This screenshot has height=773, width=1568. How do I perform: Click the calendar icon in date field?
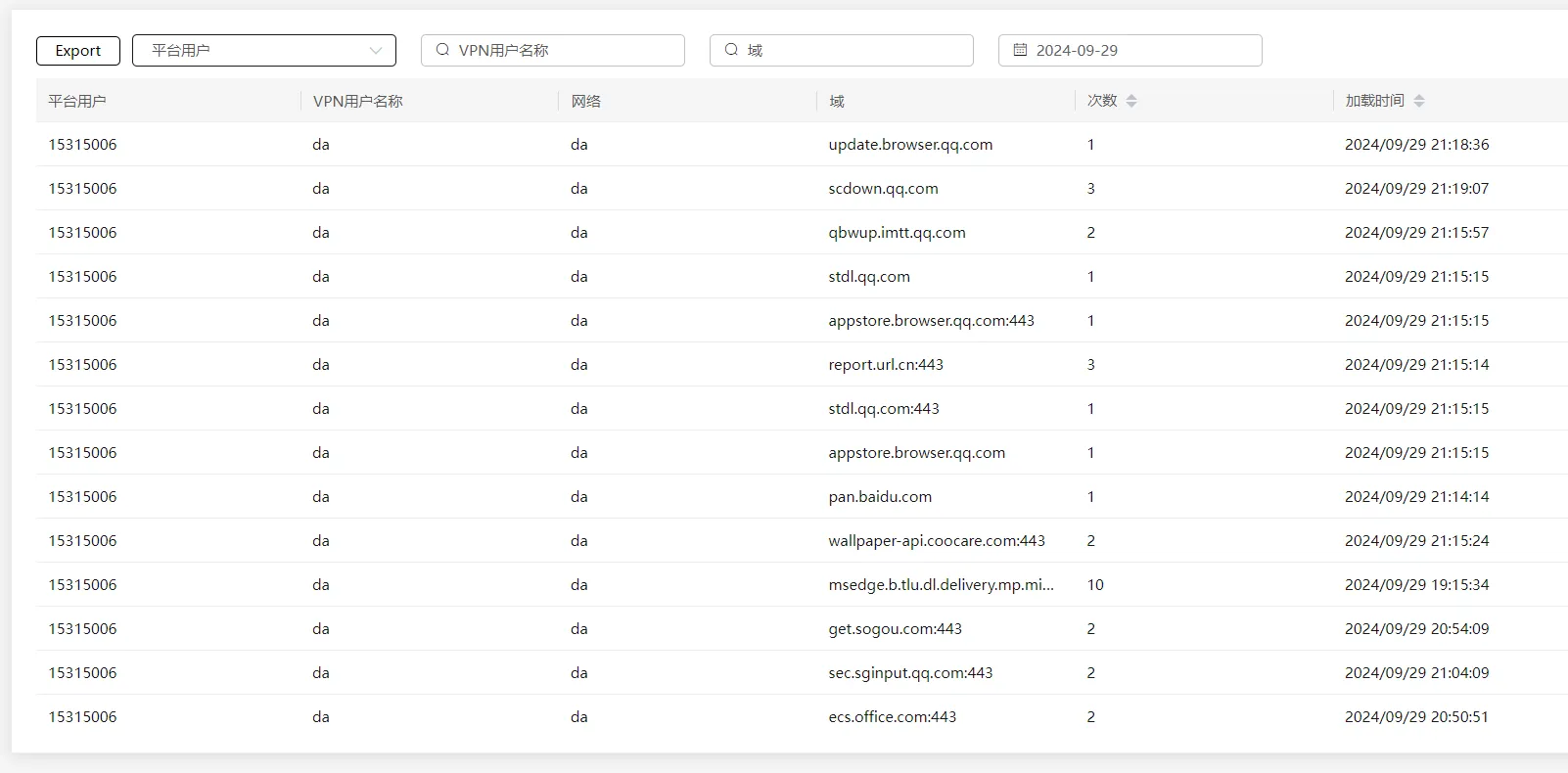[1020, 50]
